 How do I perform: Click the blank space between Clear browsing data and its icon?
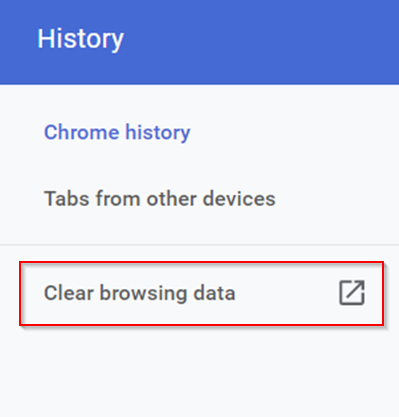287,293
